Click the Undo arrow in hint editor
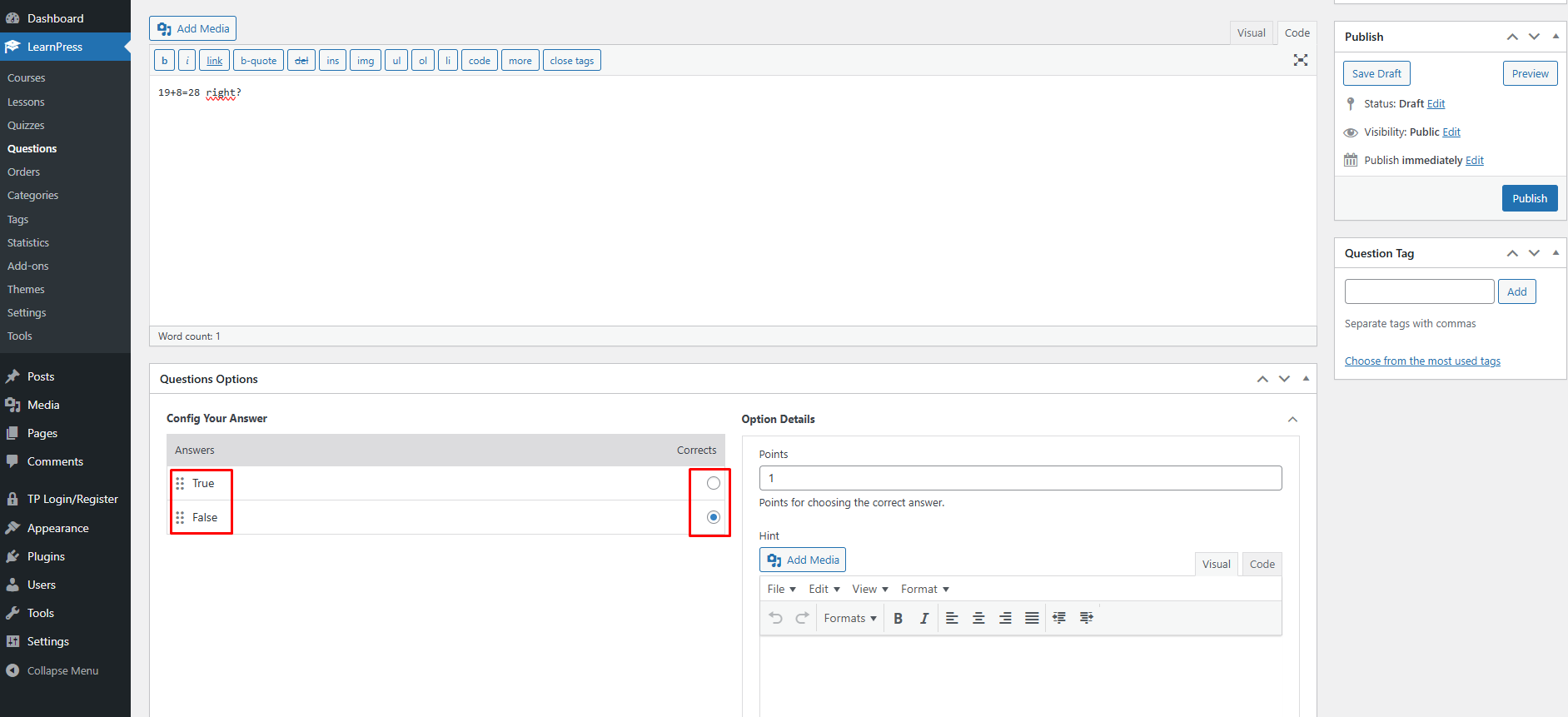The height and width of the screenshot is (717, 1568). click(x=776, y=618)
